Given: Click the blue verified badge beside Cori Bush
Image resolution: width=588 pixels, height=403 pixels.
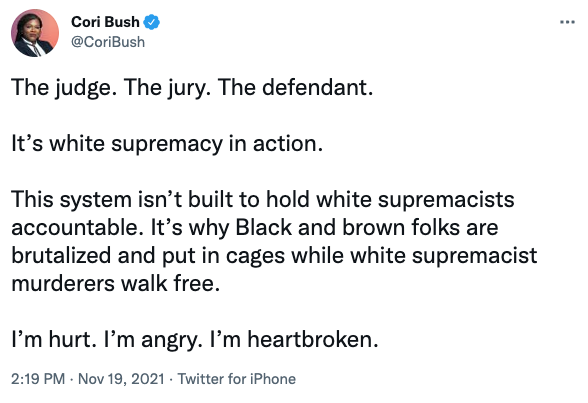Looking at the screenshot, I should [152, 22].
